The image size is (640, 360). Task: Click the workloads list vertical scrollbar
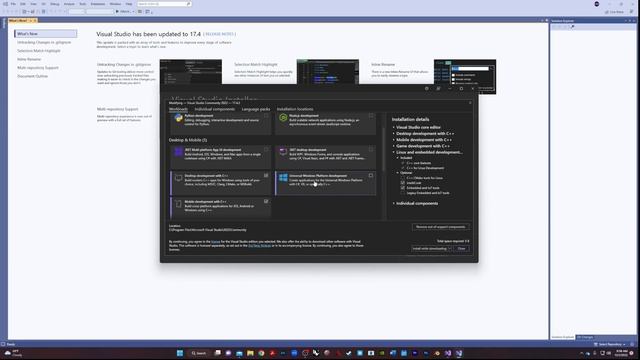[384, 149]
